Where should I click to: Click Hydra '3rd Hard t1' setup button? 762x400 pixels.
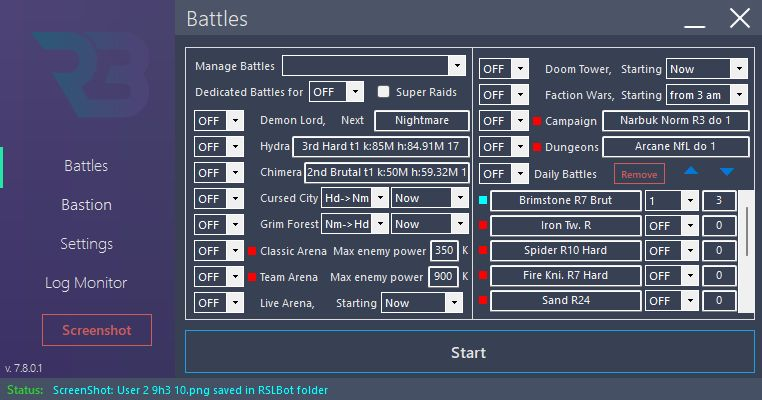click(x=381, y=146)
